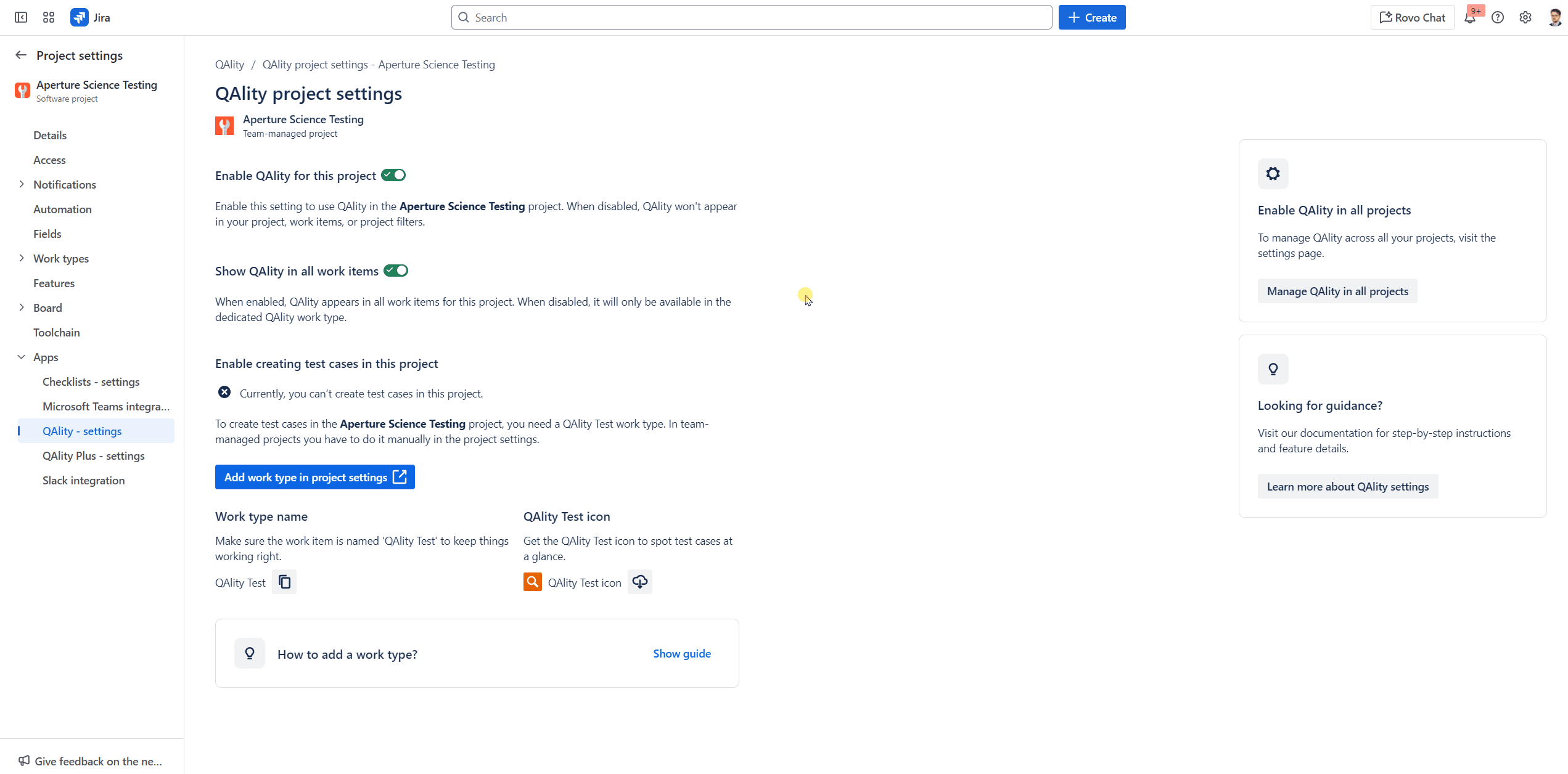Select QAlity - settings item
This screenshot has height=774, width=1568.
pyautogui.click(x=96, y=431)
